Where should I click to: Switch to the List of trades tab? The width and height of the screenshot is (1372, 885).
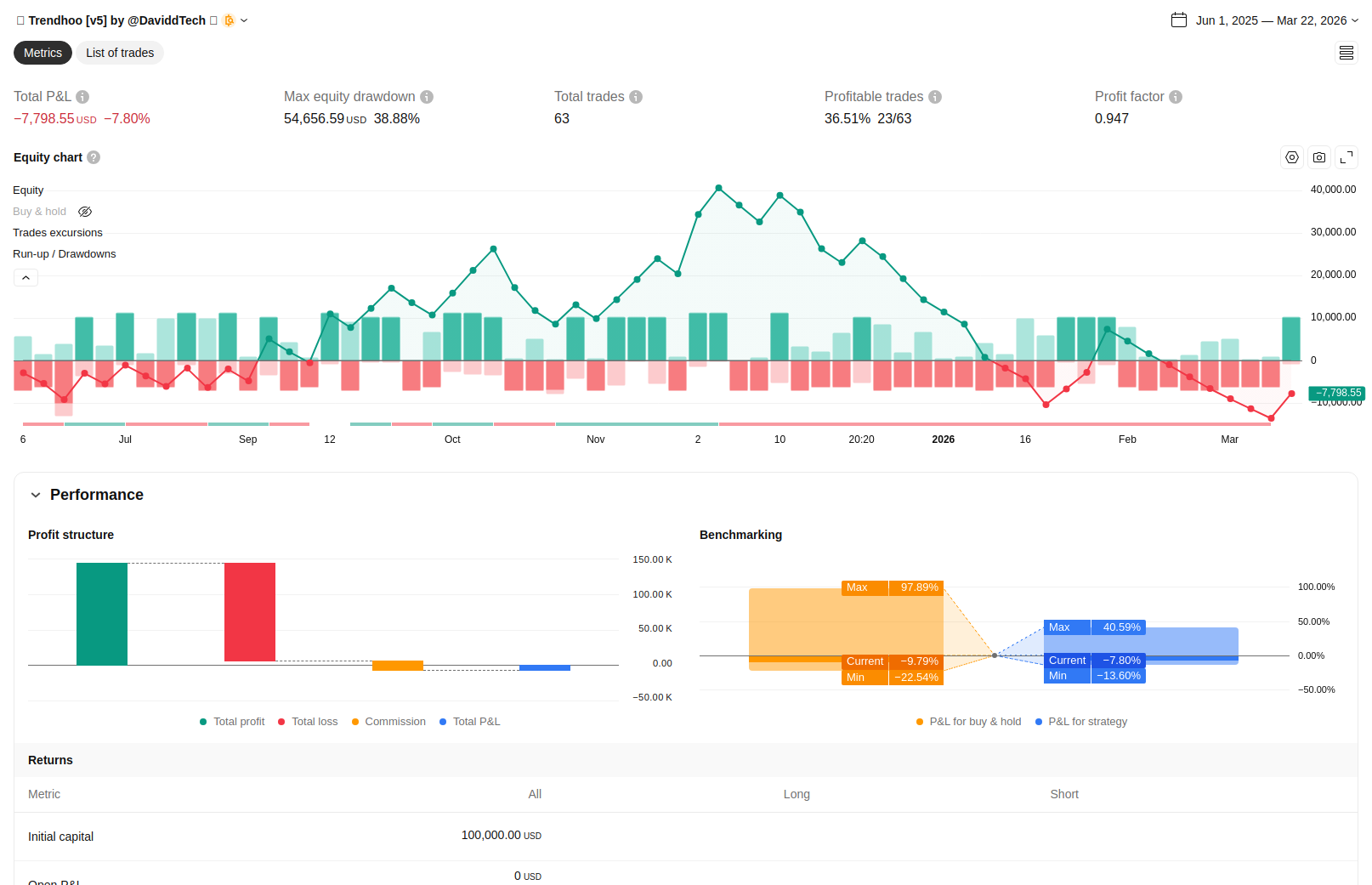click(x=120, y=53)
